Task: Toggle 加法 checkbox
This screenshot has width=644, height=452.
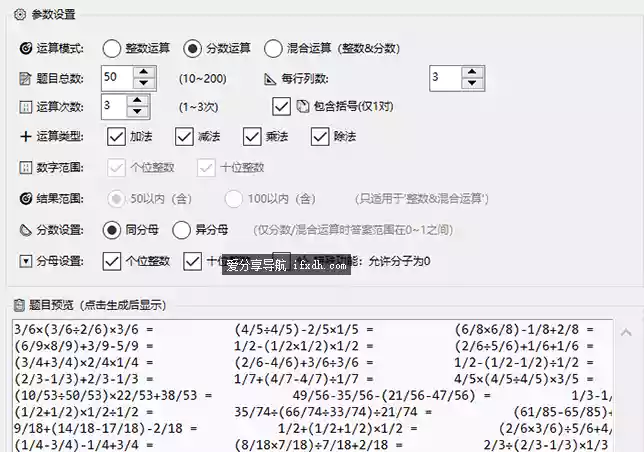Action: point(116,136)
